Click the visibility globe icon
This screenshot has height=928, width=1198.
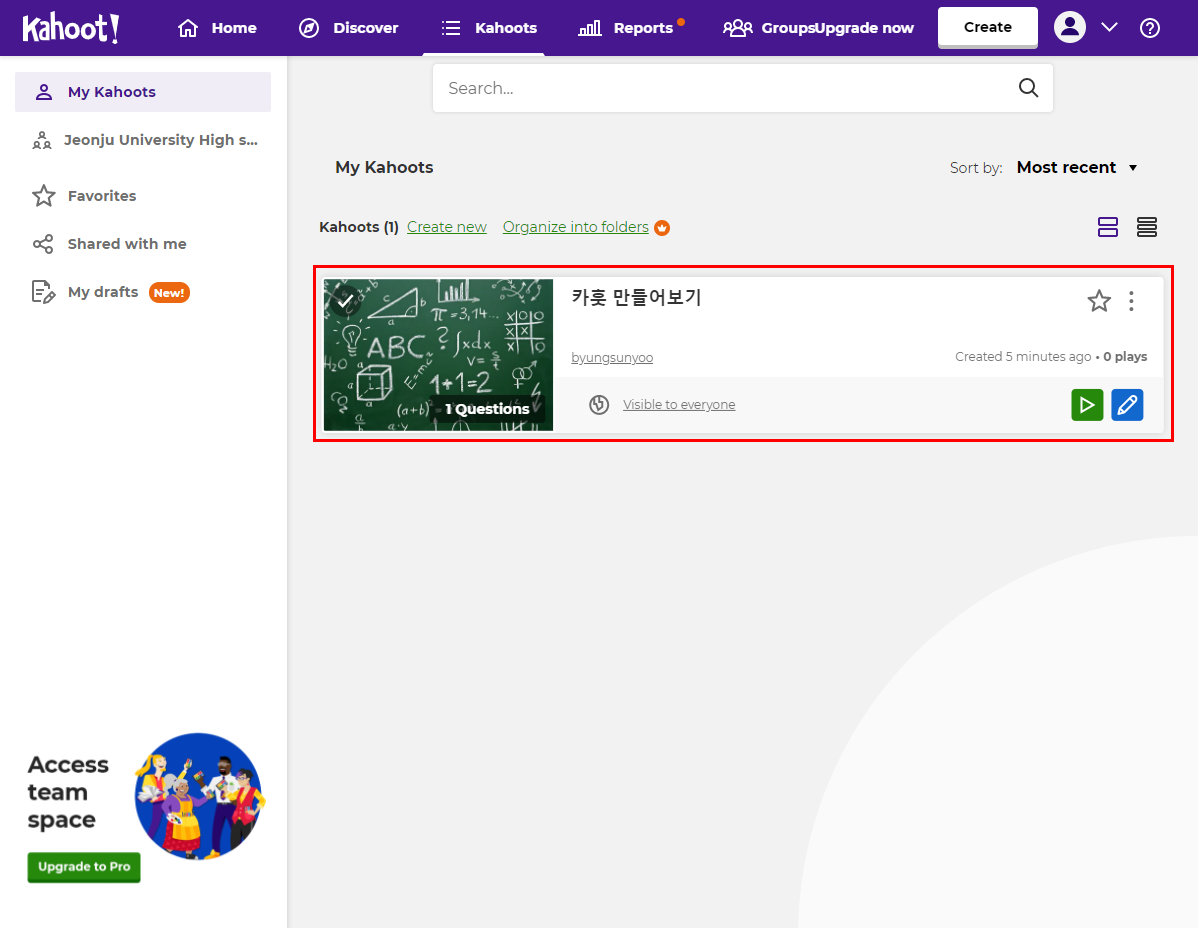click(599, 405)
